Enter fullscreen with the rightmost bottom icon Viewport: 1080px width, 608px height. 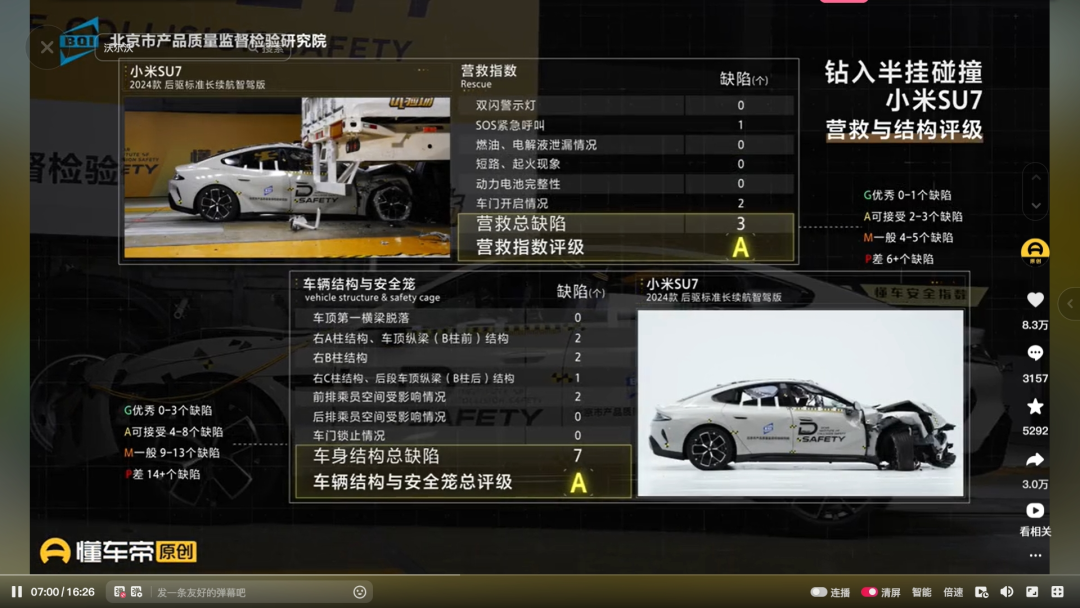1057,592
